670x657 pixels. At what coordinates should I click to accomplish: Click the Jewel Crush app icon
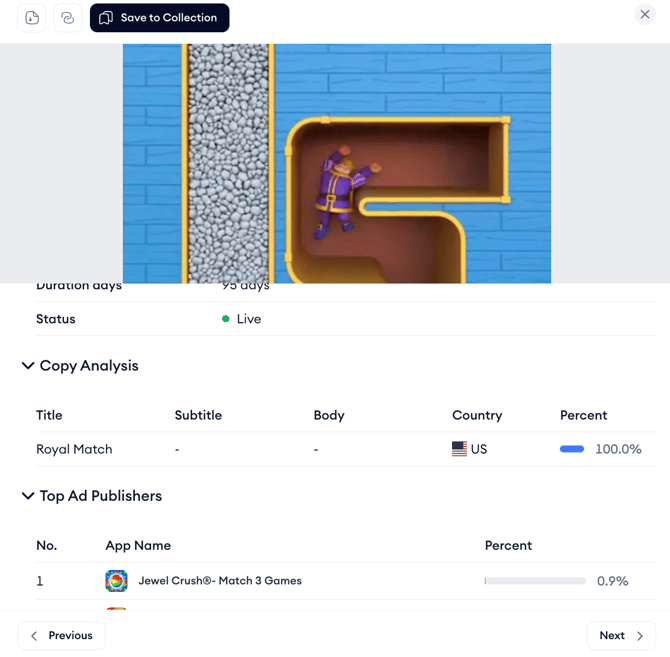(116, 581)
